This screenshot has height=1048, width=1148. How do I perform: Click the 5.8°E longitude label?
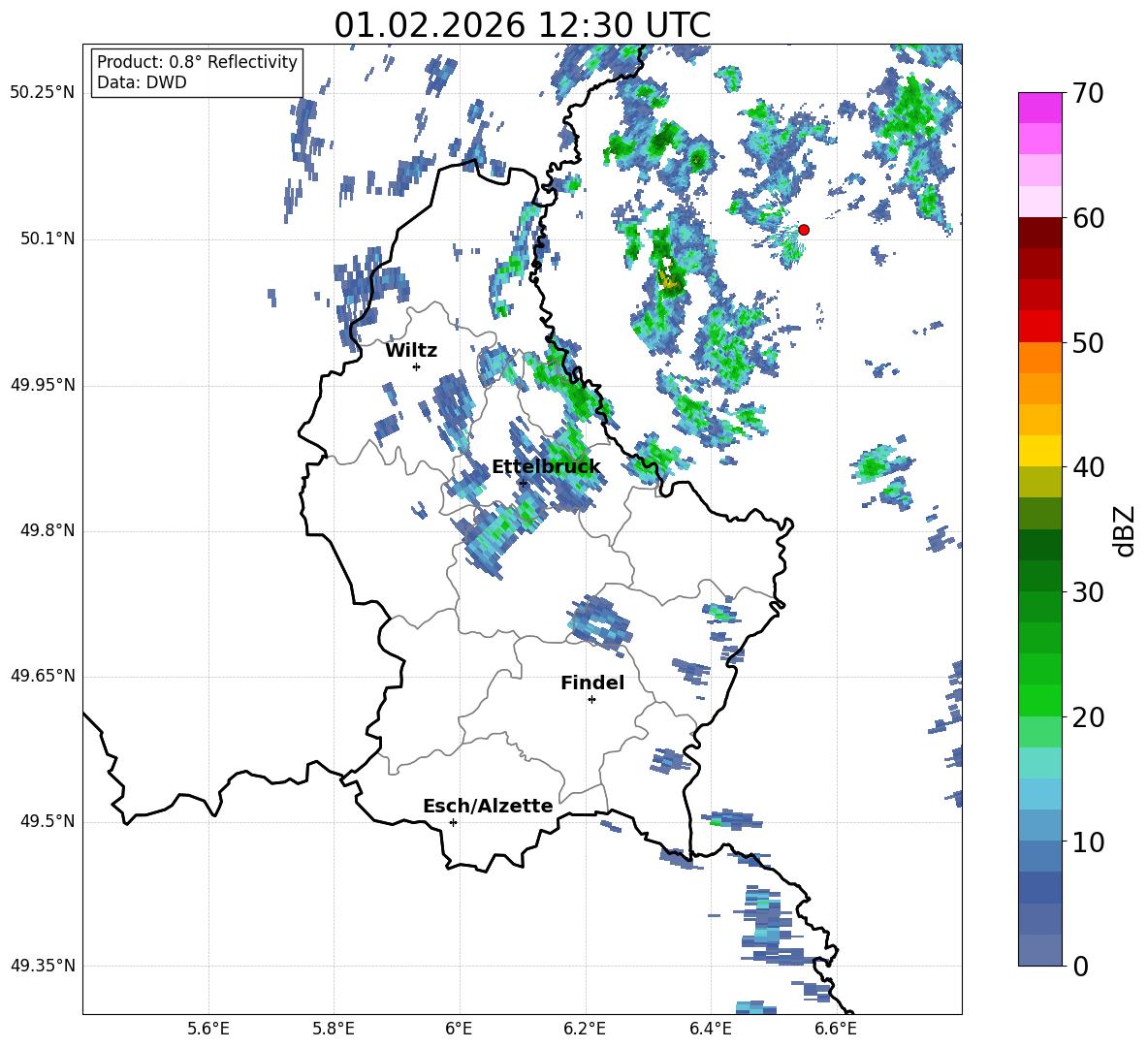334,1029
